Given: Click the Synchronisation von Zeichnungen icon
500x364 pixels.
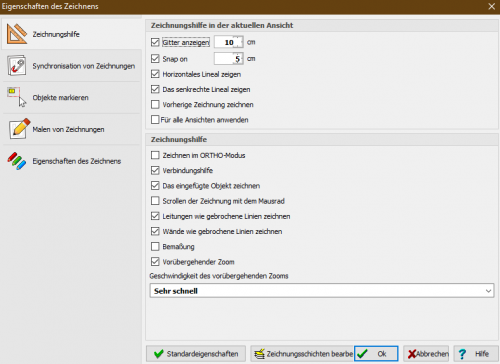Looking at the screenshot, I should tap(17, 65).
